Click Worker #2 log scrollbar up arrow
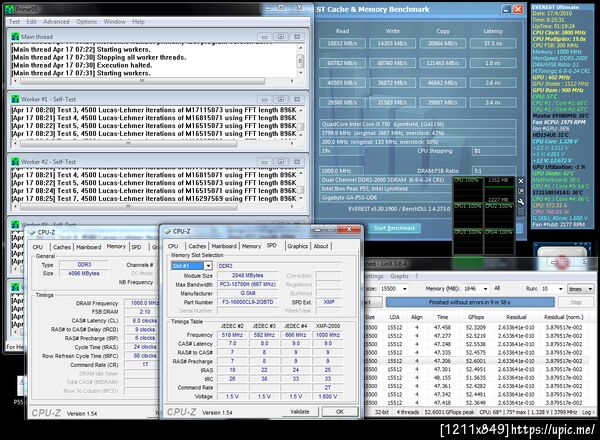This screenshot has height=440, width=600. (x=301, y=174)
